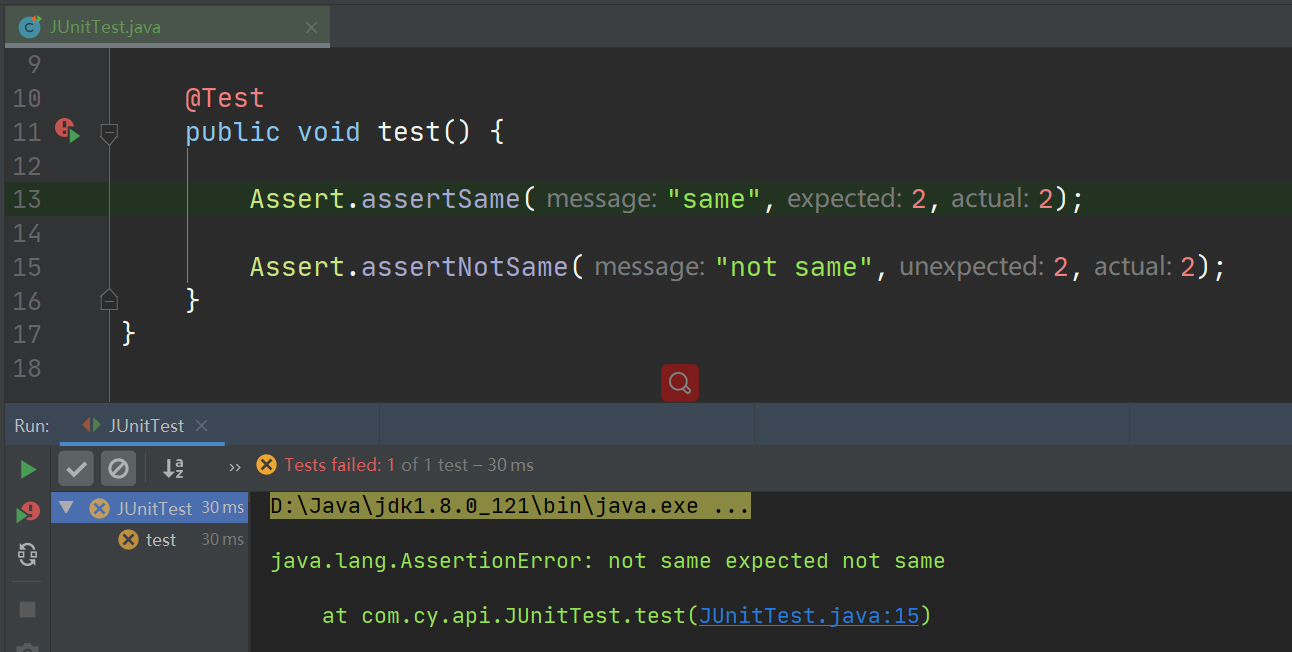Rerun the JUnitTest run configuration
The height and width of the screenshot is (652, 1292).
pyautogui.click(x=28, y=468)
